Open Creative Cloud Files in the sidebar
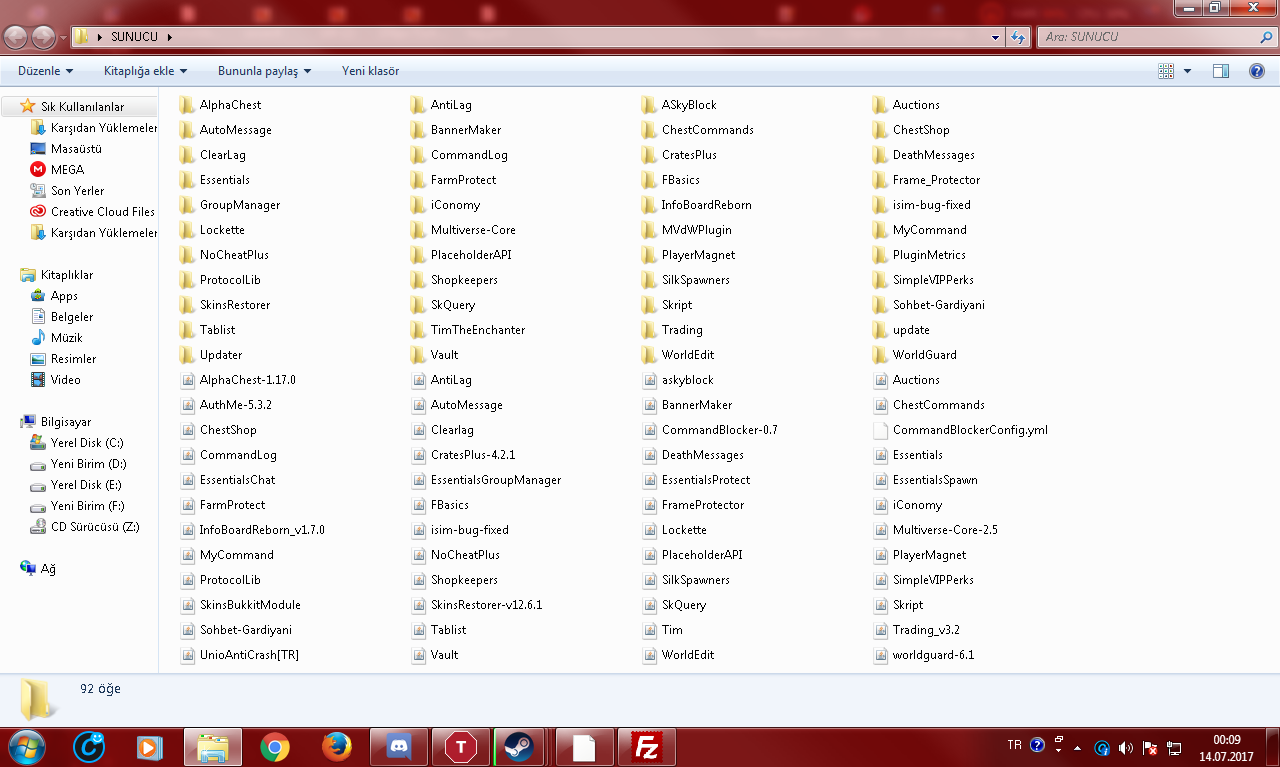This screenshot has width=1280, height=767. [103, 212]
